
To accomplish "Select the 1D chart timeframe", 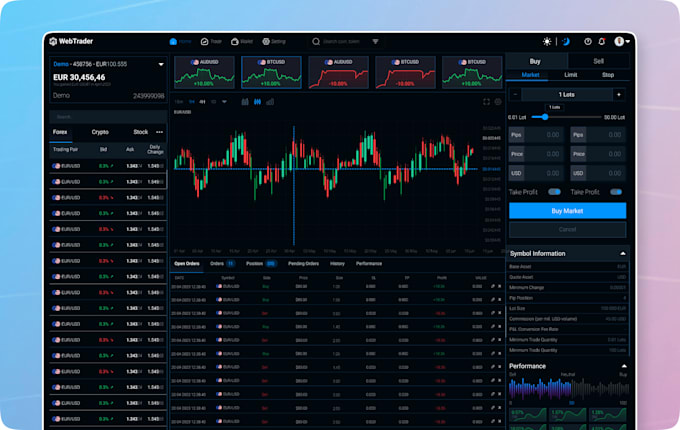I will [213, 102].
